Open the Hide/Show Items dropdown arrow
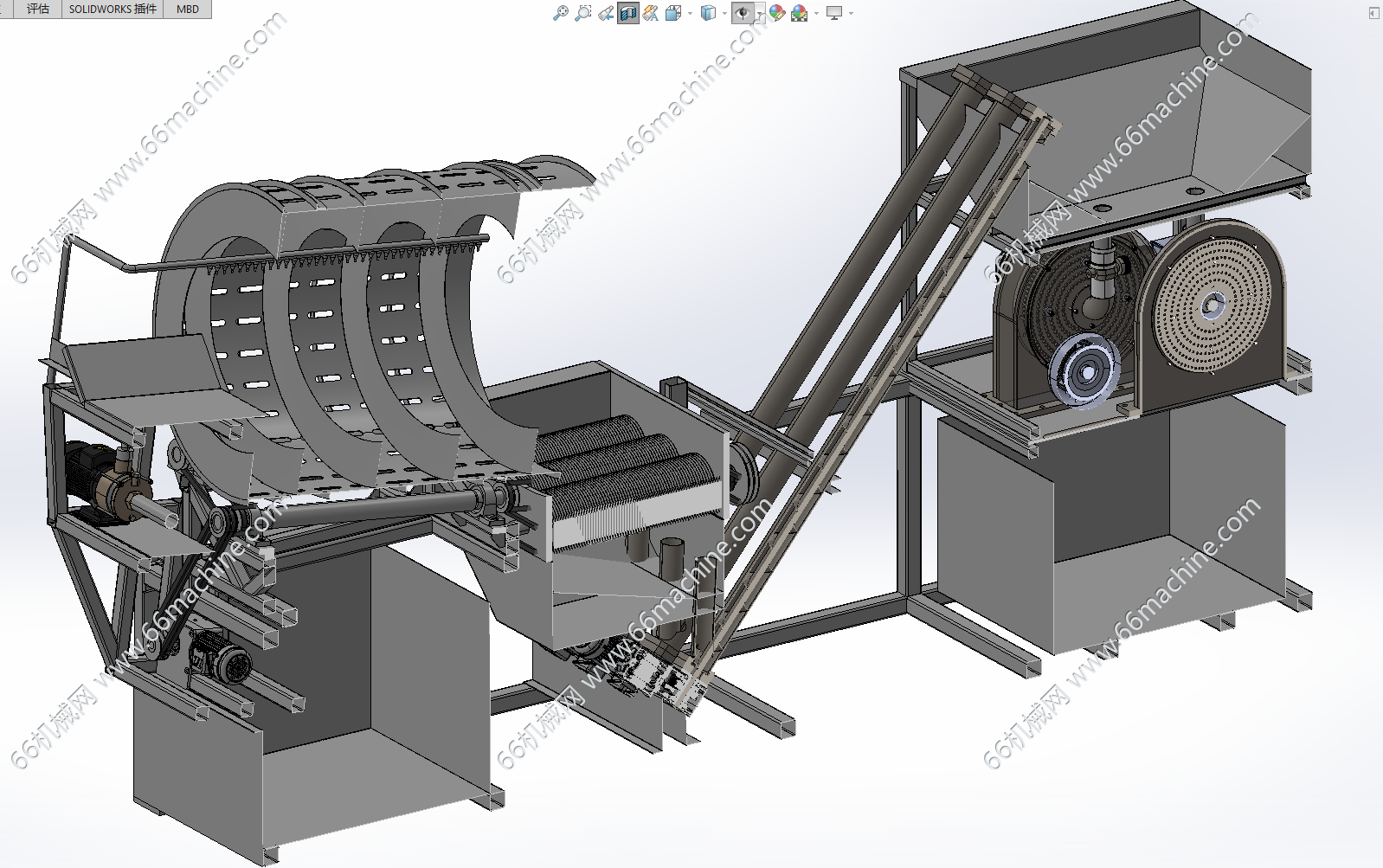The image size is (1383, 868). [x=760, y=13]
